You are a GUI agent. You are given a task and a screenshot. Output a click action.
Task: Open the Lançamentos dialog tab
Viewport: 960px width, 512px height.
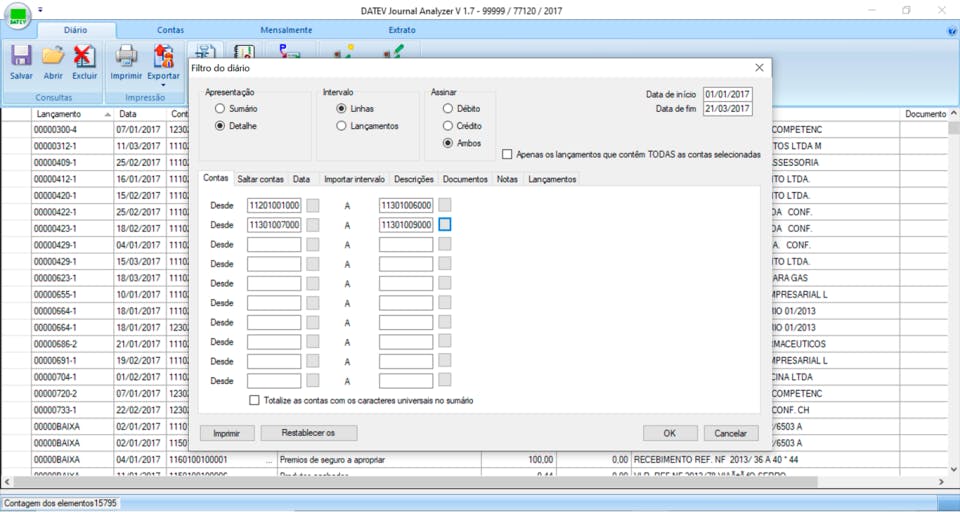552,179
